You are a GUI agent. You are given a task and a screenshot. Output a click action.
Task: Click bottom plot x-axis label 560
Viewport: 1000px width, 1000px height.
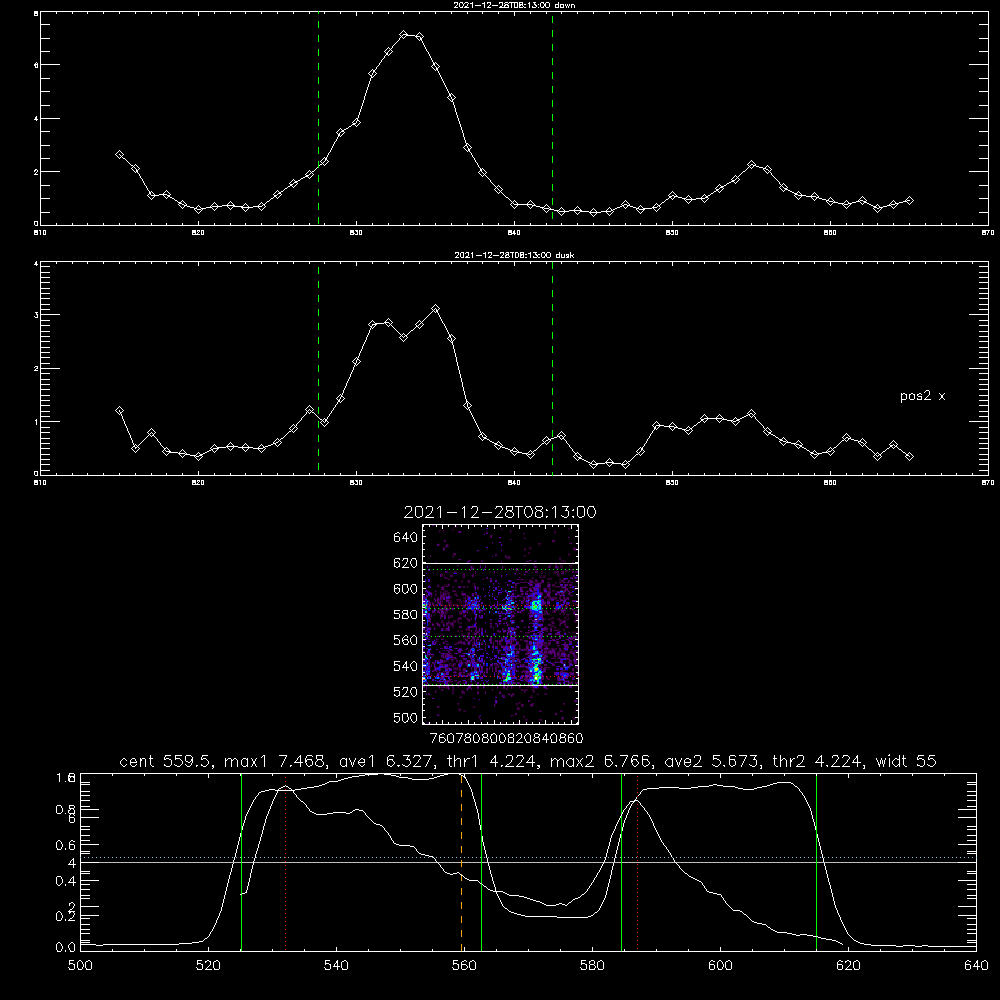pos(464,966)
